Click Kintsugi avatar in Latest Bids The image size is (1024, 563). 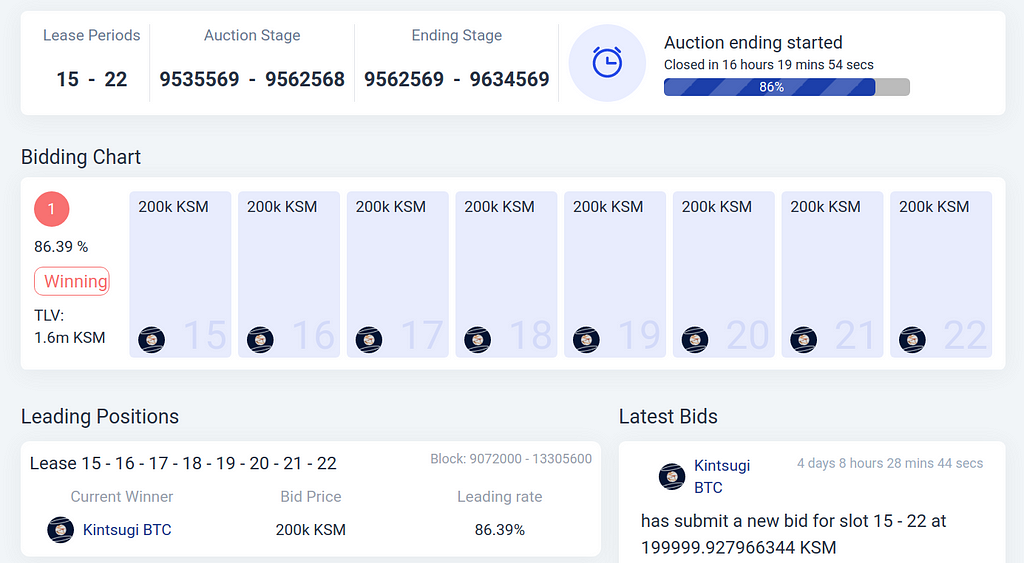(x=672, y=476)
